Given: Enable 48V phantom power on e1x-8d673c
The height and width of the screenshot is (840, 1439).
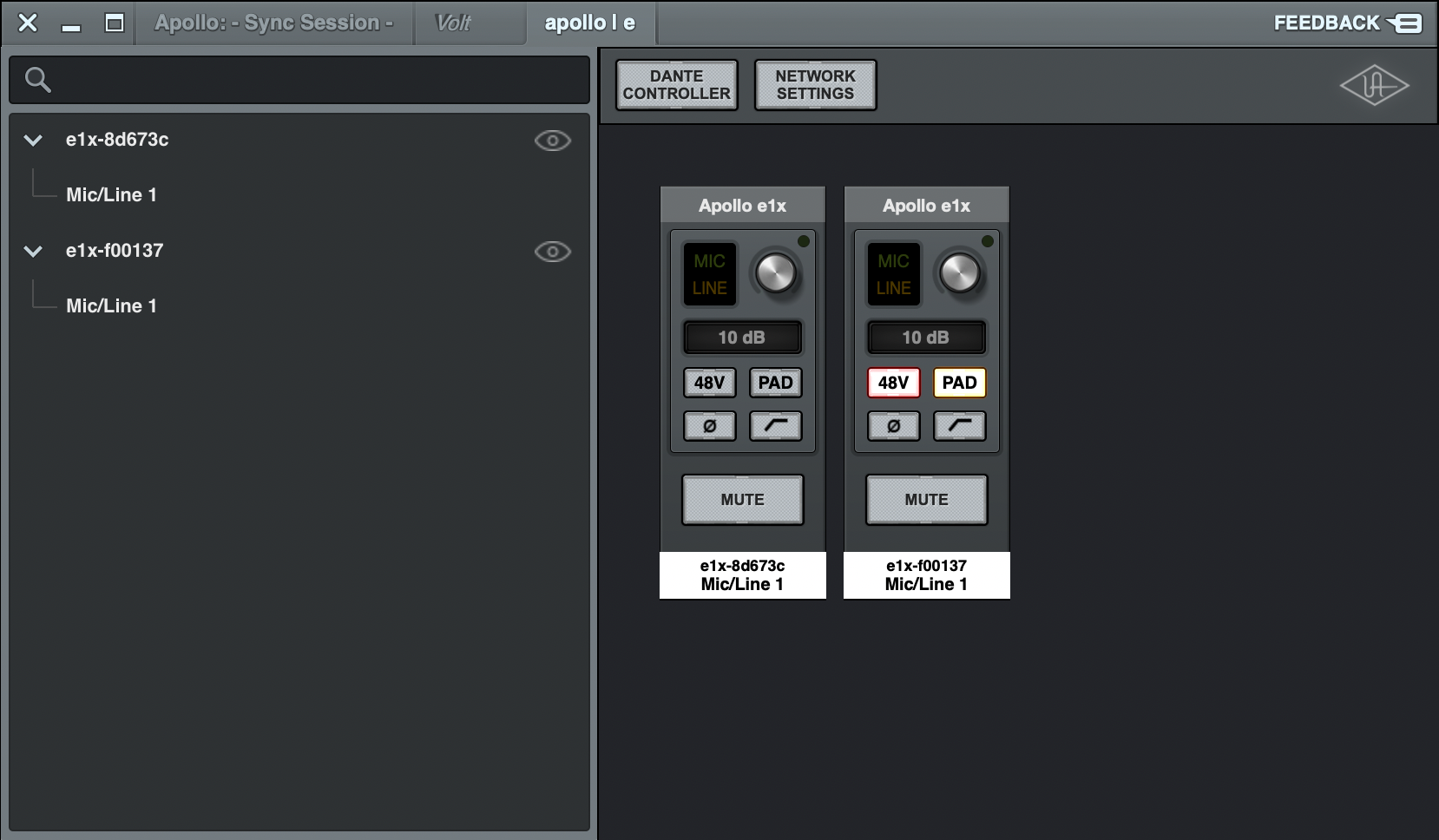Looking at the screenshot, I should [x=709, y=383].
